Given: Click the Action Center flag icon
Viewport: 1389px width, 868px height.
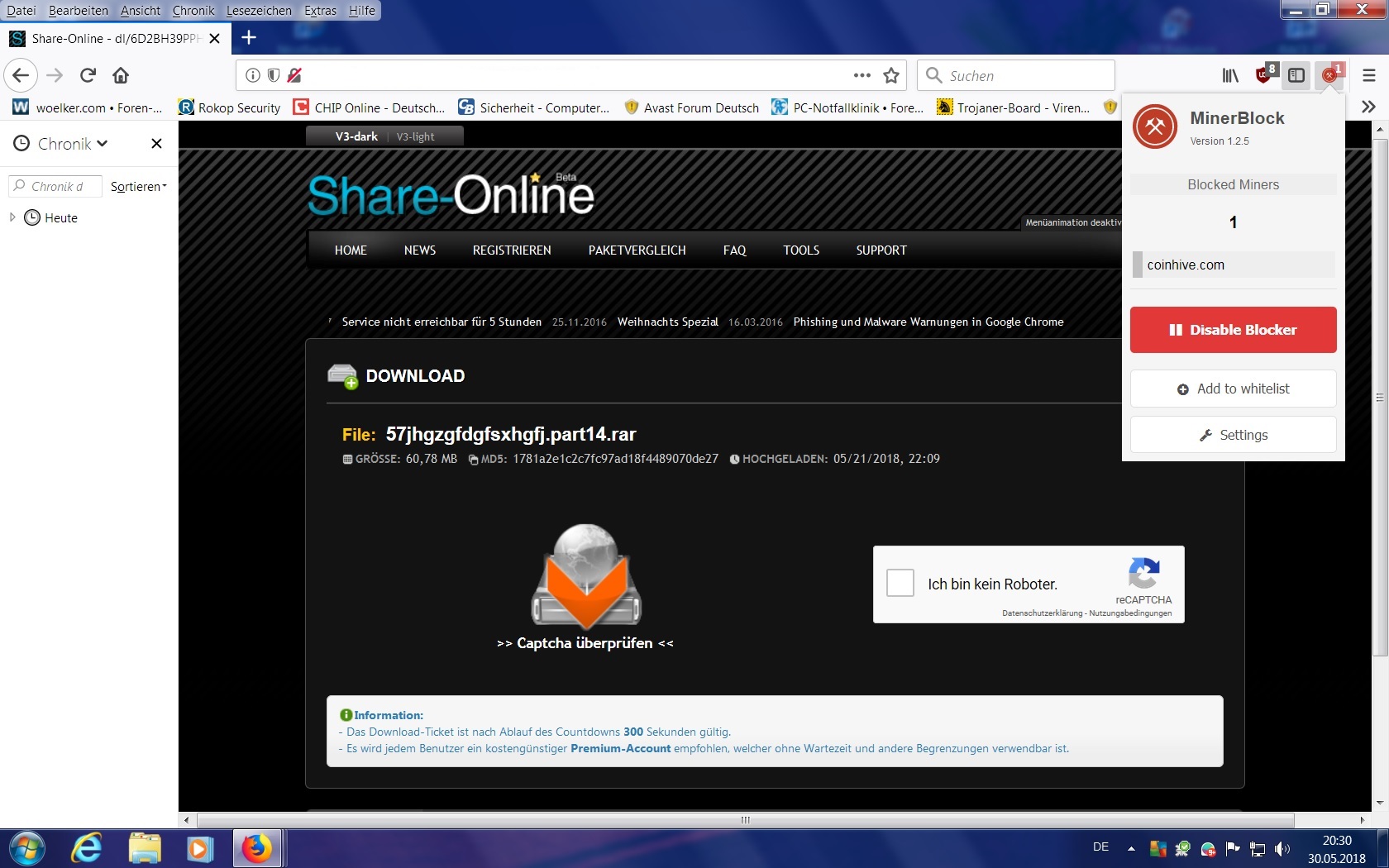Looking at the screenshot, I should pyautogui.click(x=1233, y=848).
